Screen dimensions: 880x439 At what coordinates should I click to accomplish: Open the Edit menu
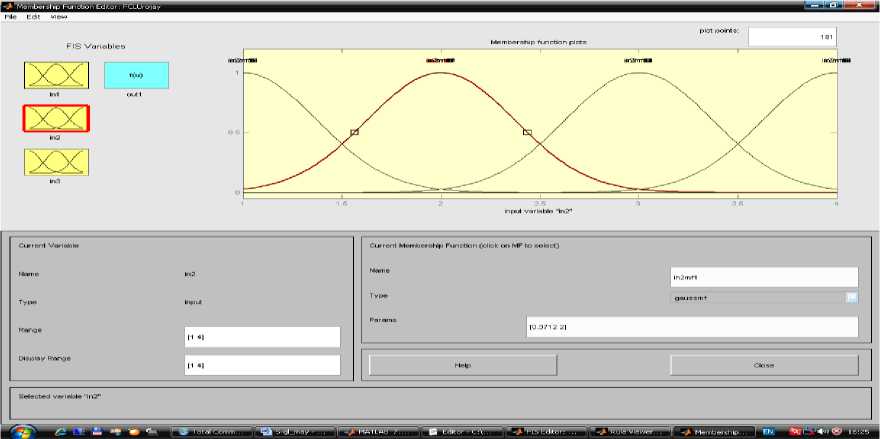click(x=33, y=17)
